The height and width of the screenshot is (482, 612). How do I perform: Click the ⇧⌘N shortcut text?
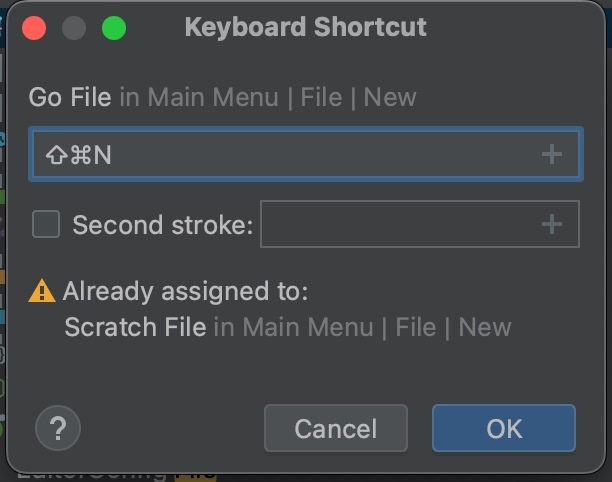pyautogui.click(x=79, y=155)
